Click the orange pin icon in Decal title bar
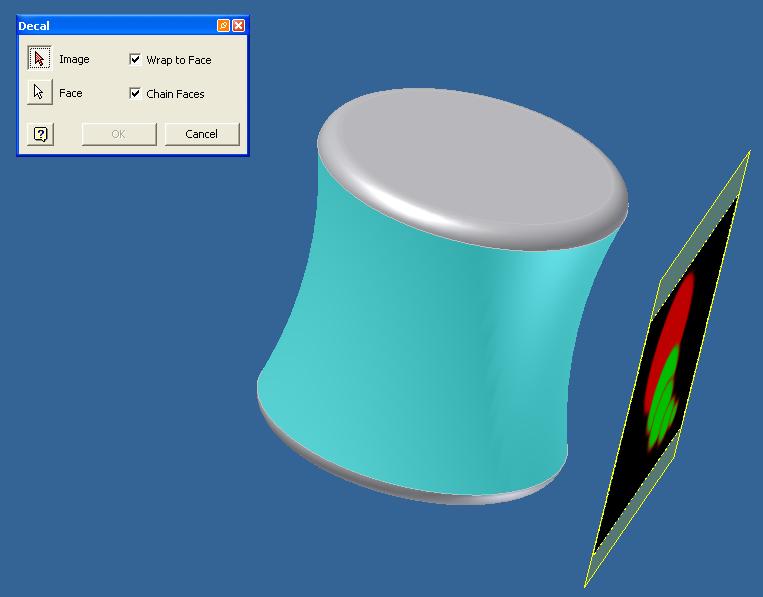 pos(223,26)
